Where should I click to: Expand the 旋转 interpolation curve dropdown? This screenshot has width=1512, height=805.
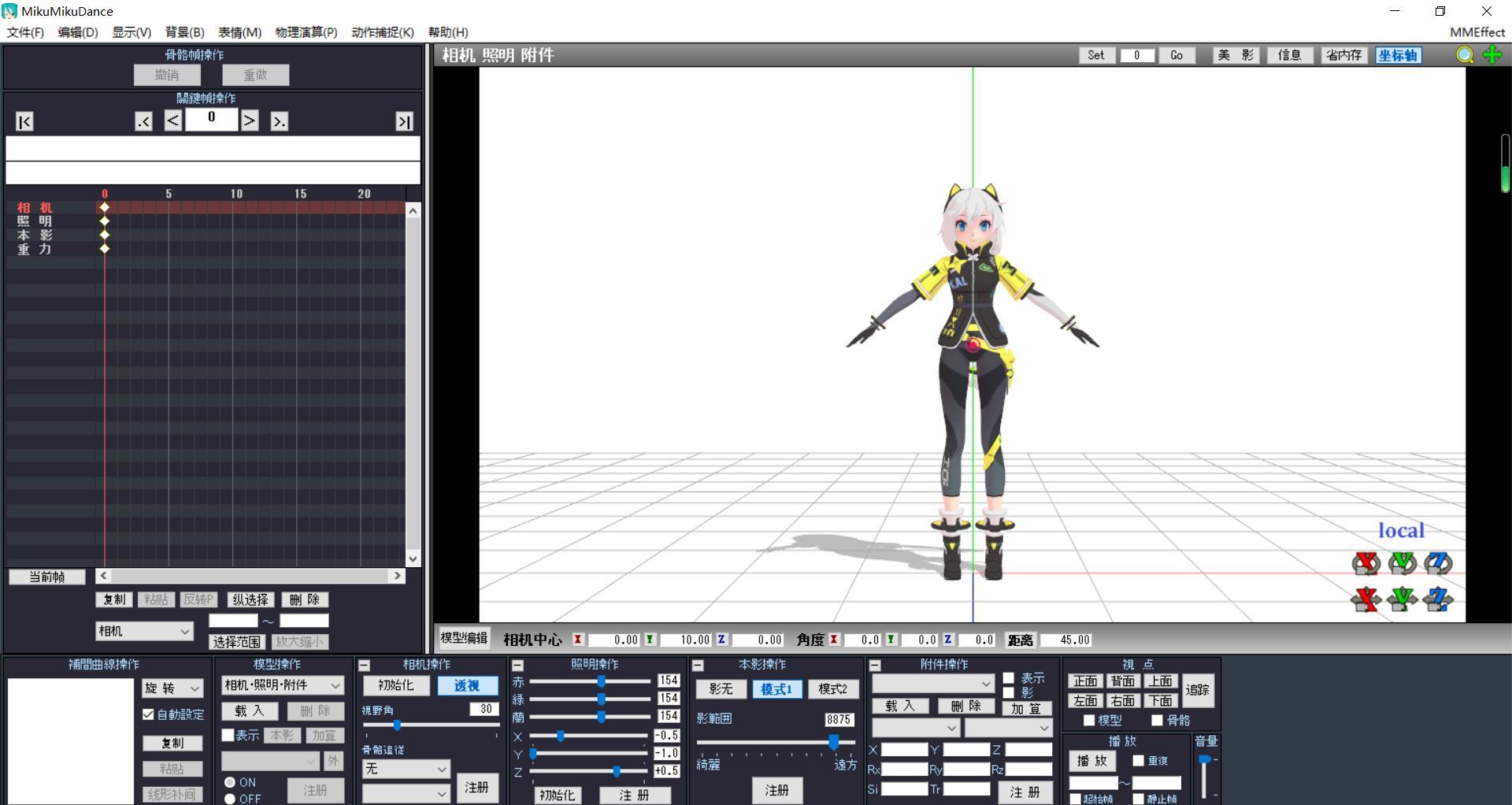[x=172, y=688]
